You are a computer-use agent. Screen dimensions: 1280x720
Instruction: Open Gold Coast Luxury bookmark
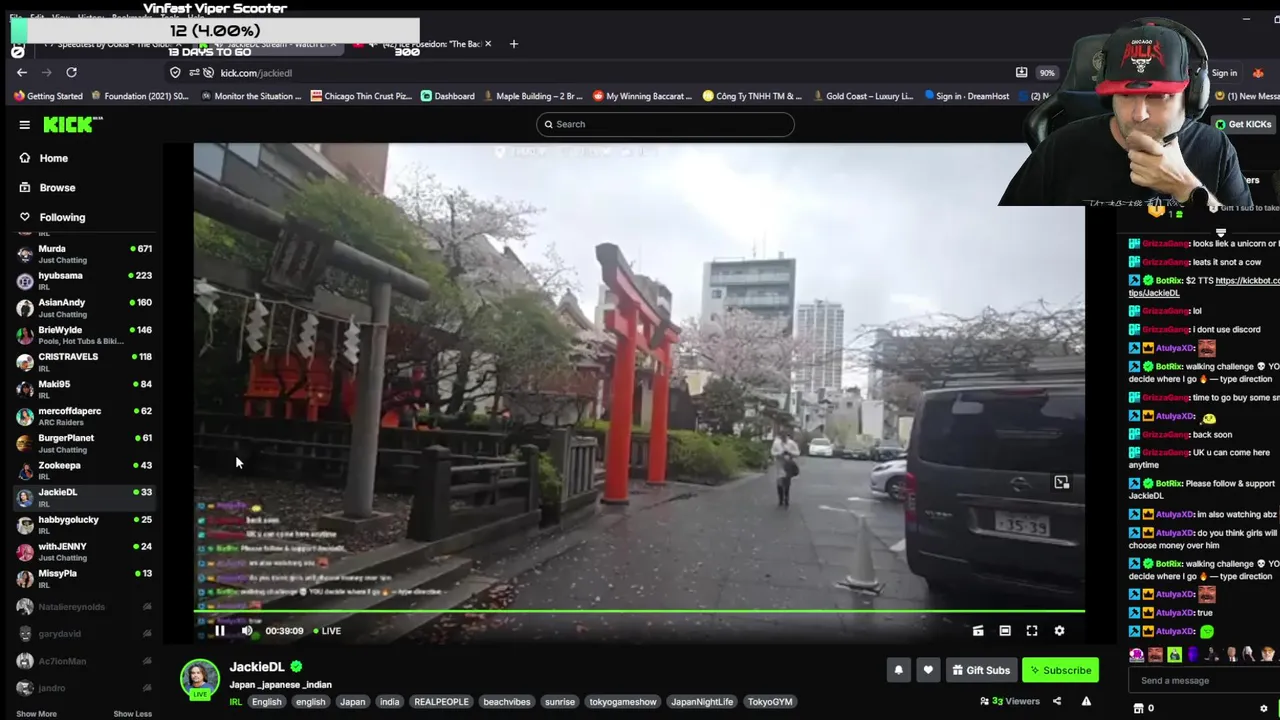coord(862,96)
